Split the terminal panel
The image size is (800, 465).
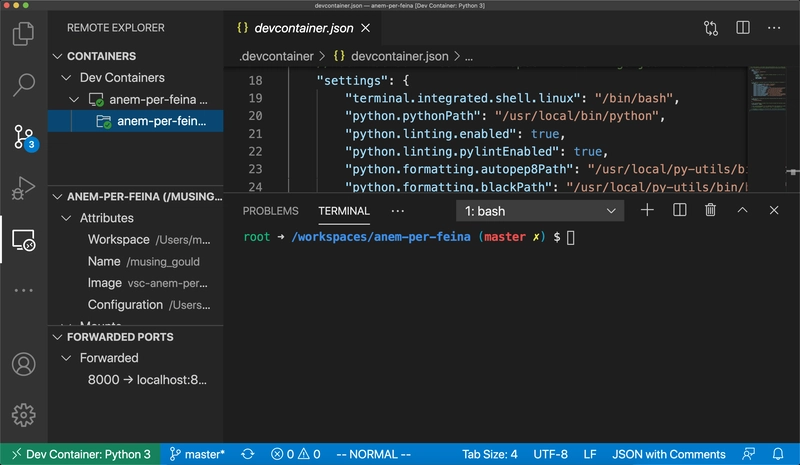point(680,210)
